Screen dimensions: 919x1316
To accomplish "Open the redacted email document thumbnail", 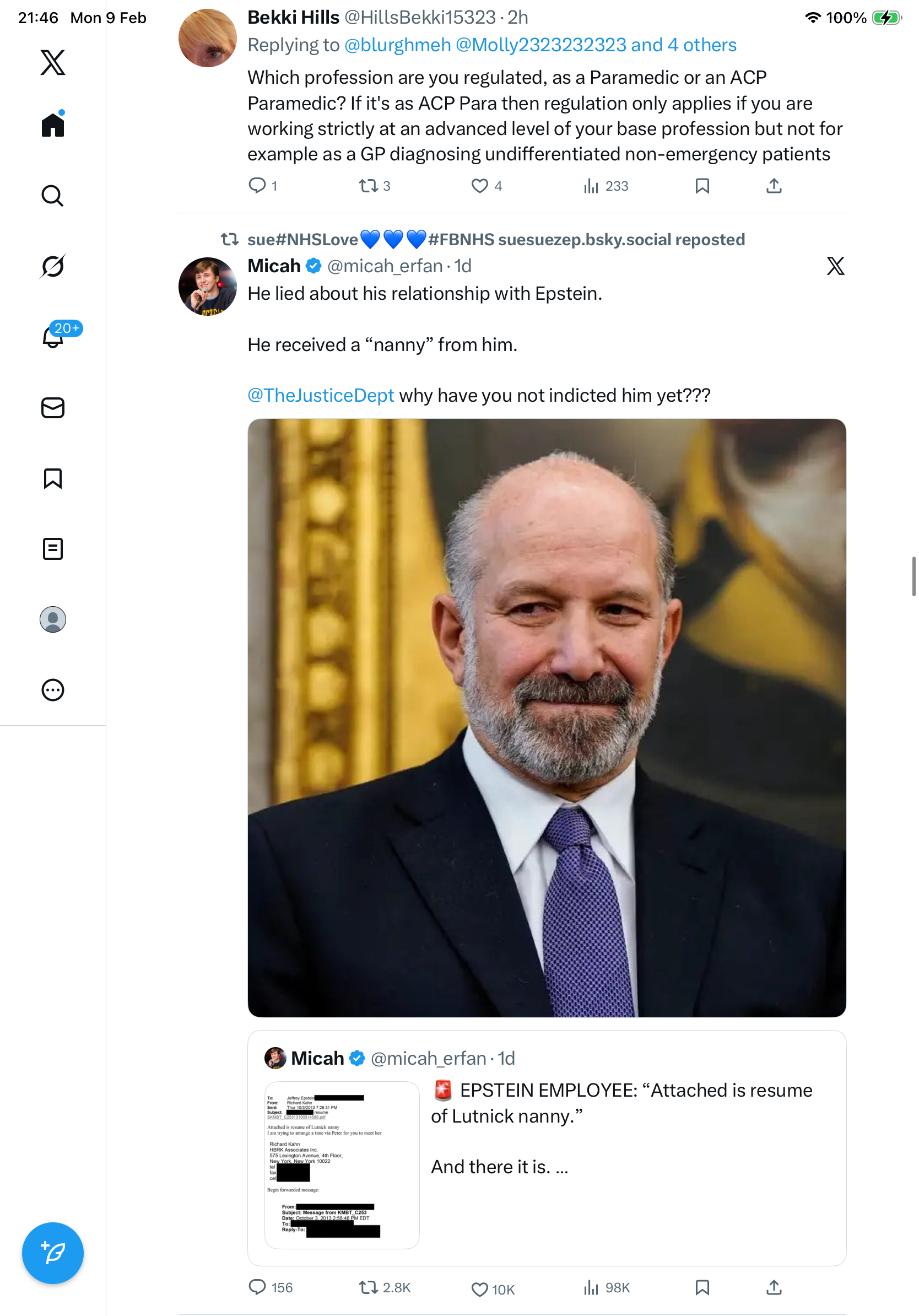I will pyautogui.click(x=342, y=1164).
